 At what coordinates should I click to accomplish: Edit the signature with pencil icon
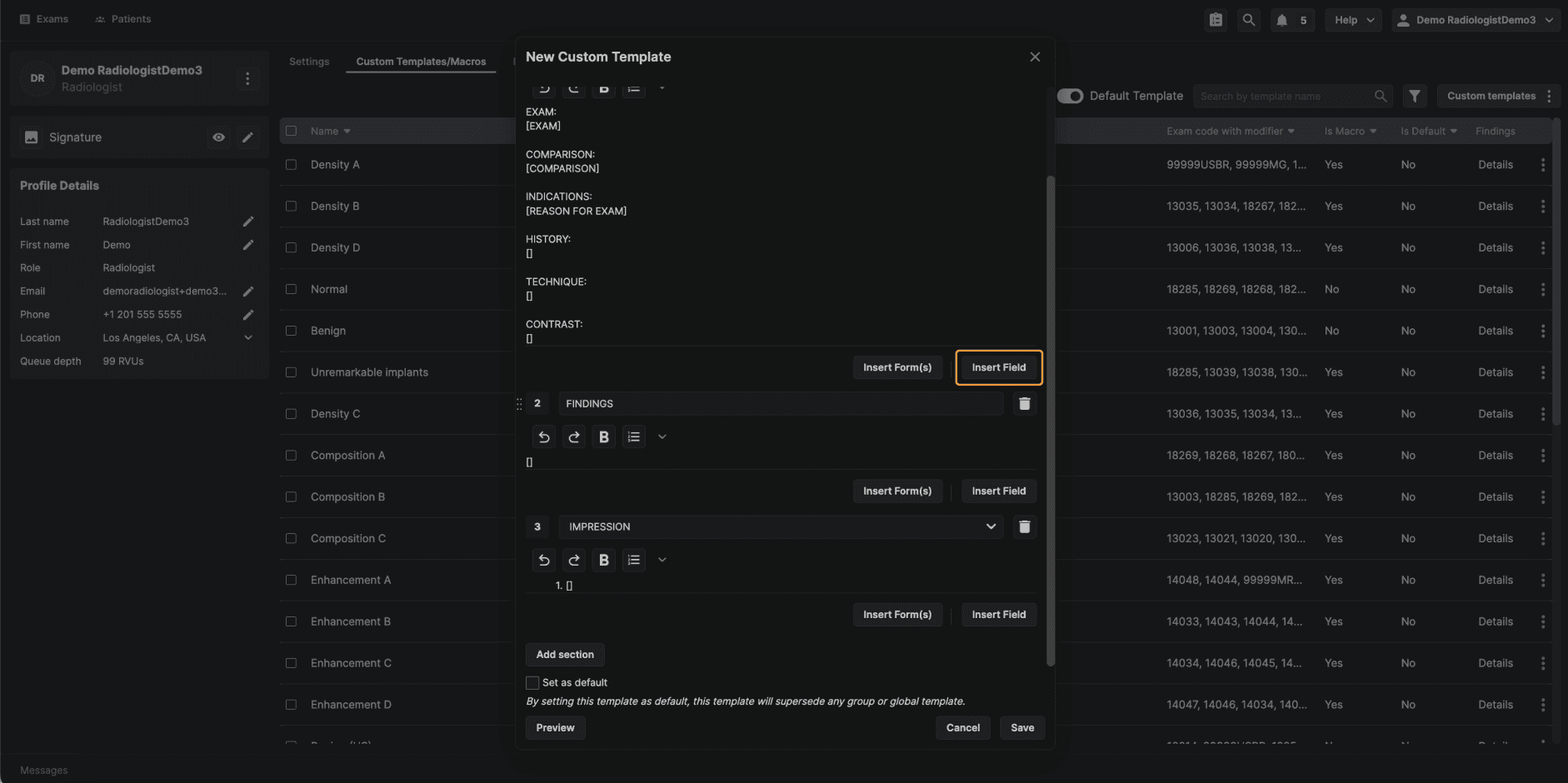[x=247, y=137]
